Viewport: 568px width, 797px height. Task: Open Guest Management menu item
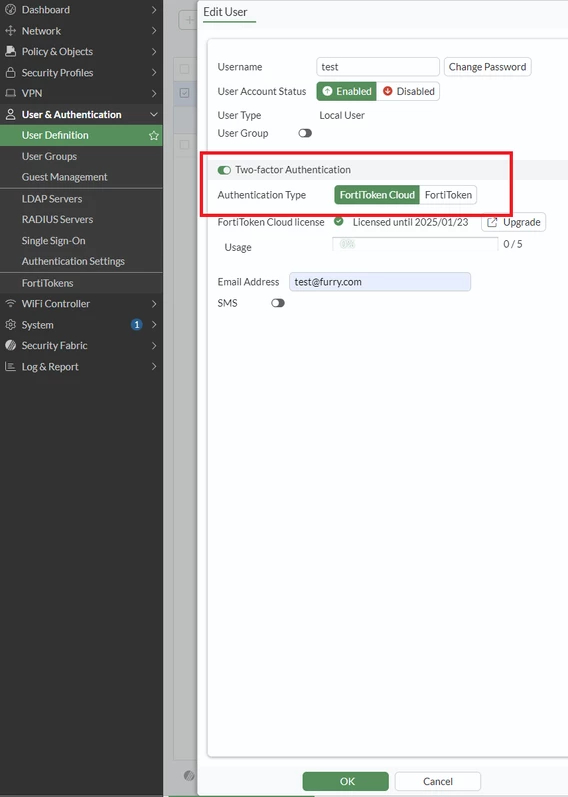click(81, 177)
